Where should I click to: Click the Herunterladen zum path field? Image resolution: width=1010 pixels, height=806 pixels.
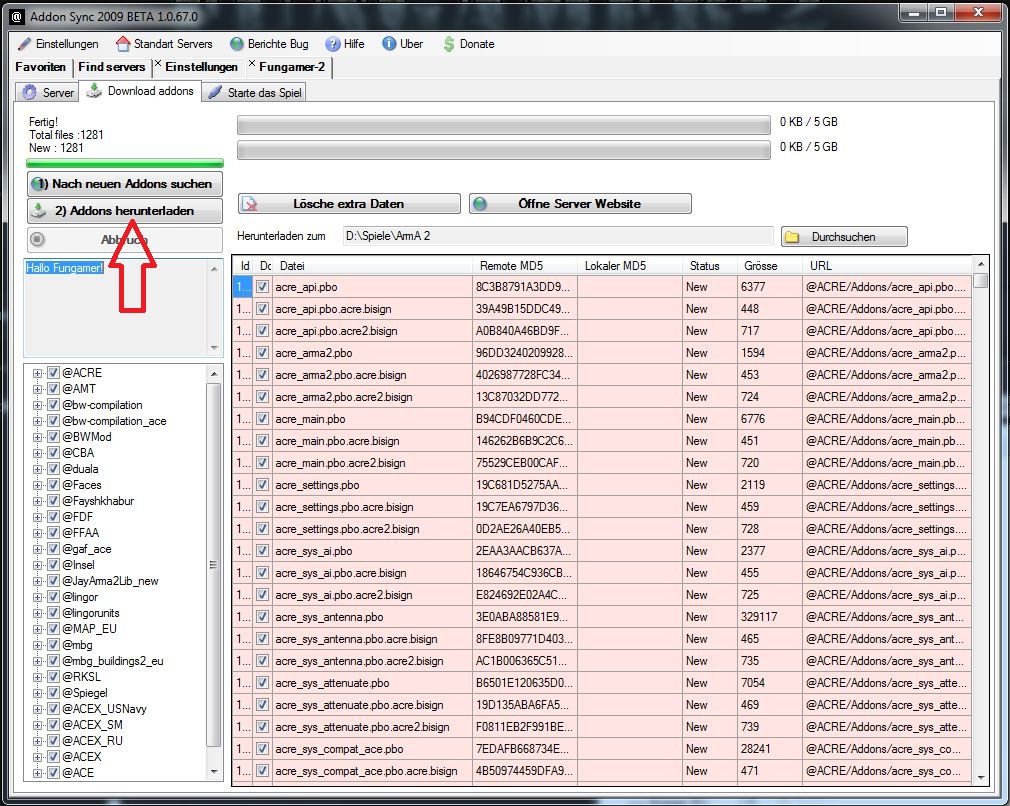click(555, 237)
